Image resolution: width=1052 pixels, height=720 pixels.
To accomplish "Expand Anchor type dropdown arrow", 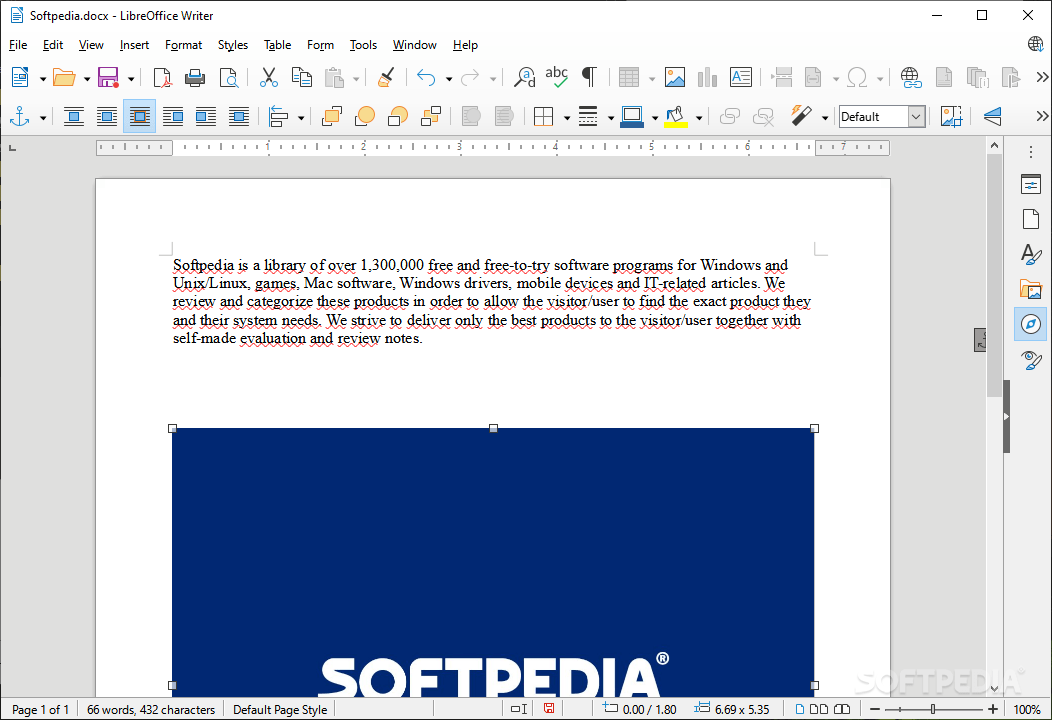I will coord(42,118).
